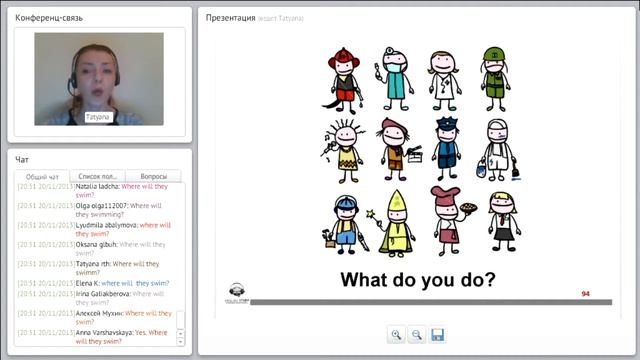This screenshot has width=640, height=360.
Task: Switch to the Список пол... tab
Action: point(98,176)
